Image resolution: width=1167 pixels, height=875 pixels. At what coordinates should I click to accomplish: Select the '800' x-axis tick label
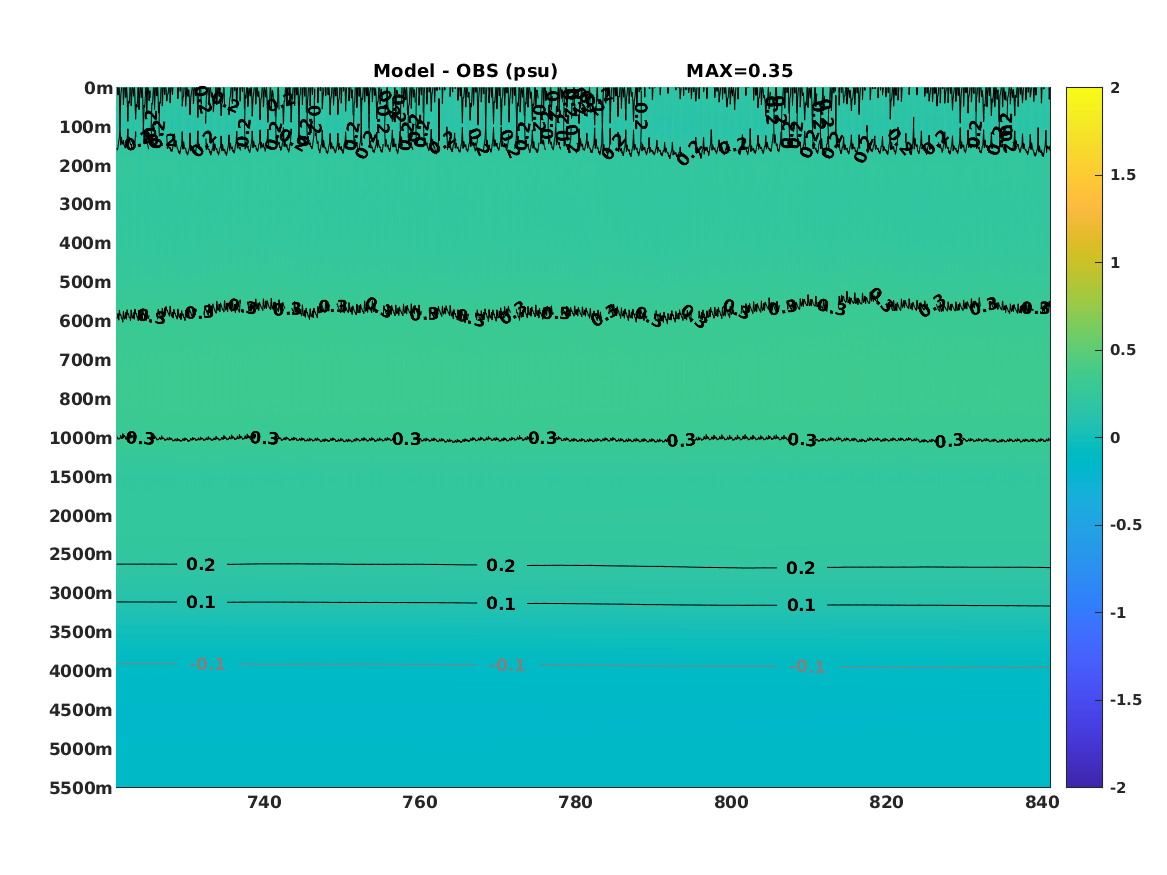pyautogui.click(x=731, y=802)
